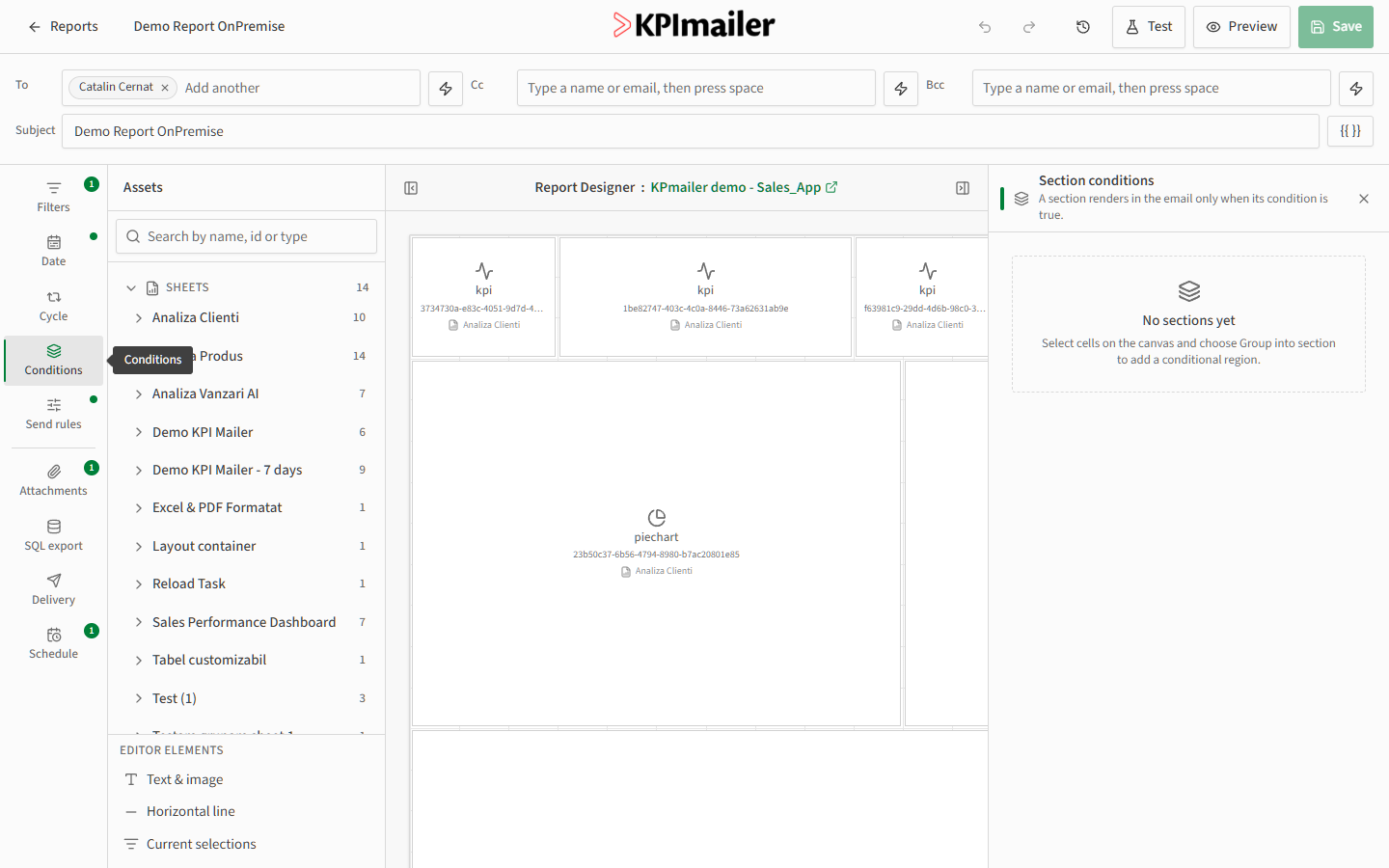Viewport: 1389px width, 868px height.
Task: Open the Filters sidebar tab
Action: point(54,197)
